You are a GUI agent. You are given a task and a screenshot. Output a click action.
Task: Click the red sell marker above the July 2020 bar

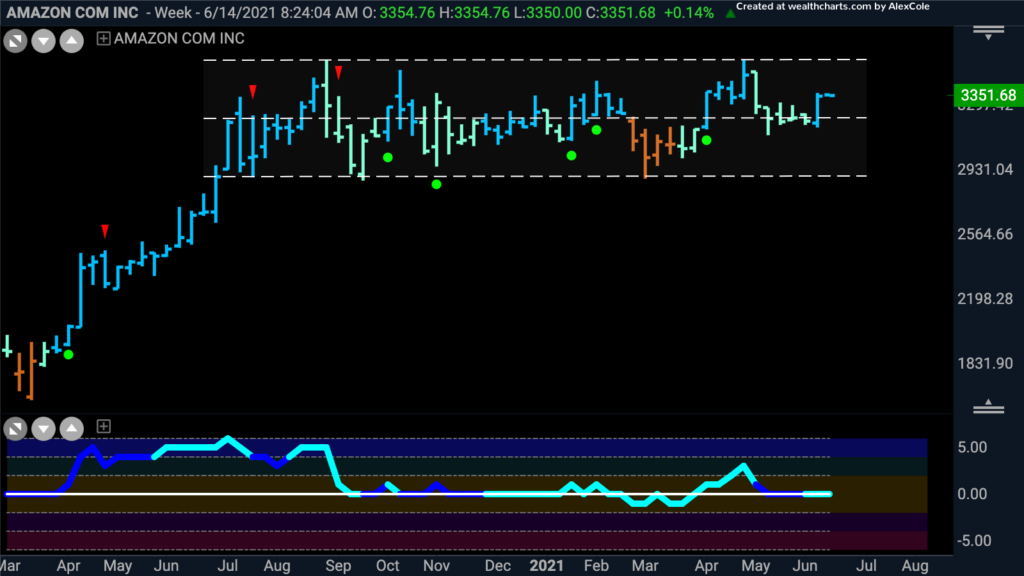click(253, 91)
